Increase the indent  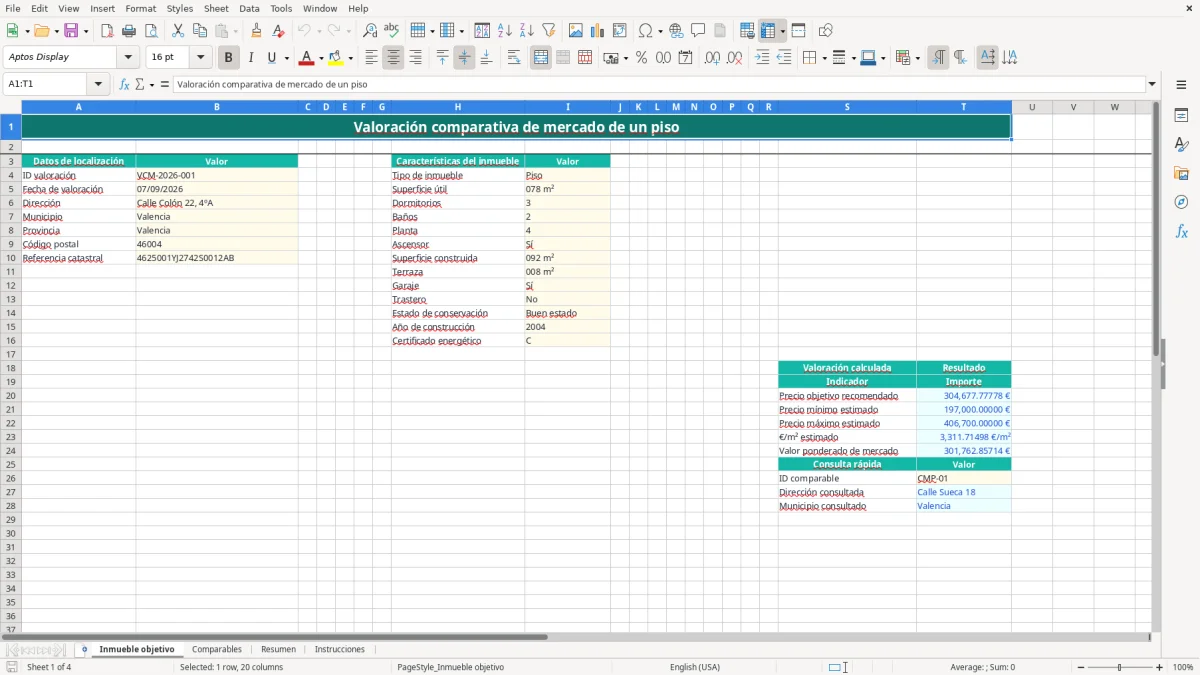click(762, 58)
